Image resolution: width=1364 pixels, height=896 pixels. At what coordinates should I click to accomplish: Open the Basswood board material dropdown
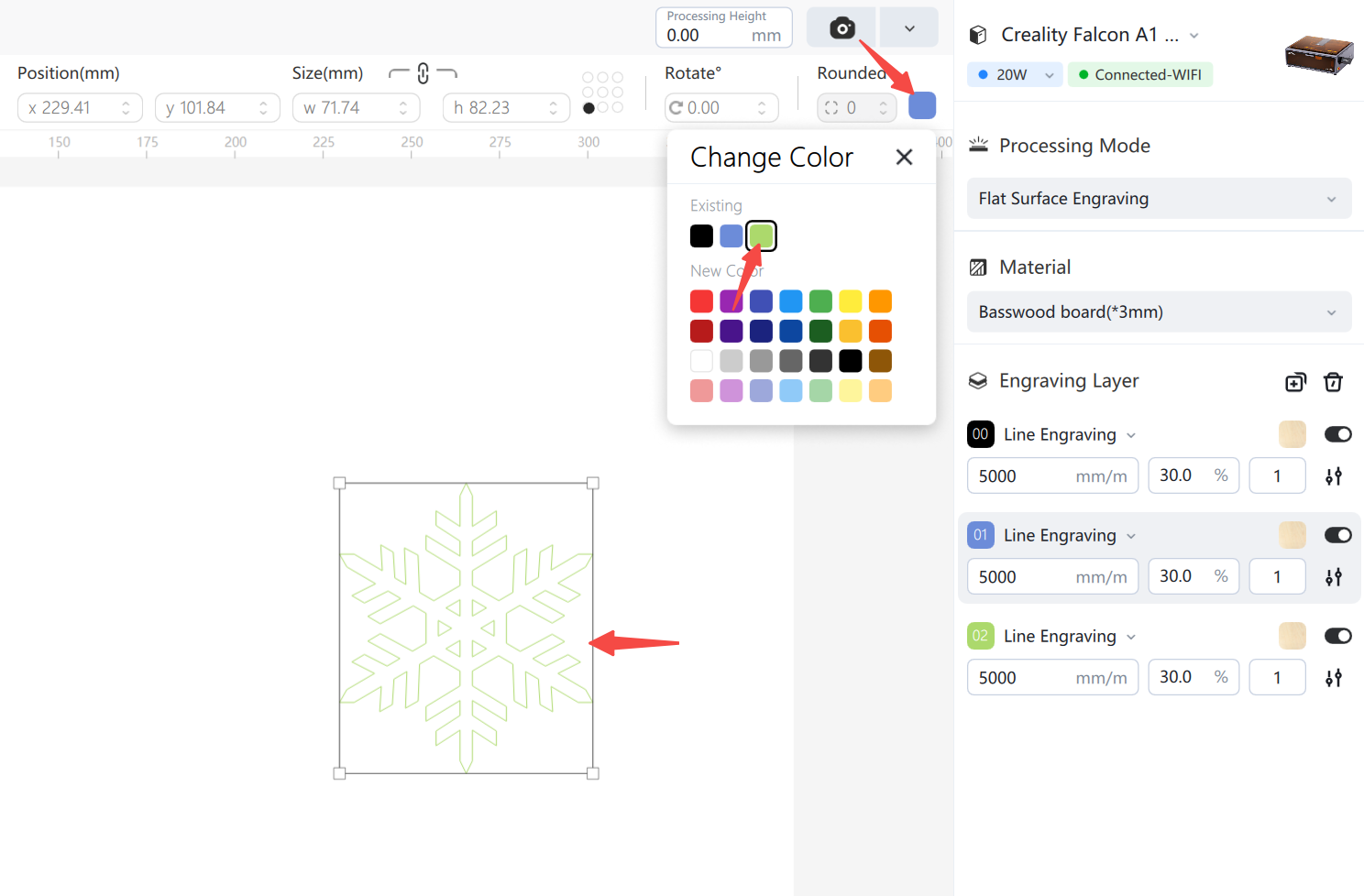[x=1159, y=312]
